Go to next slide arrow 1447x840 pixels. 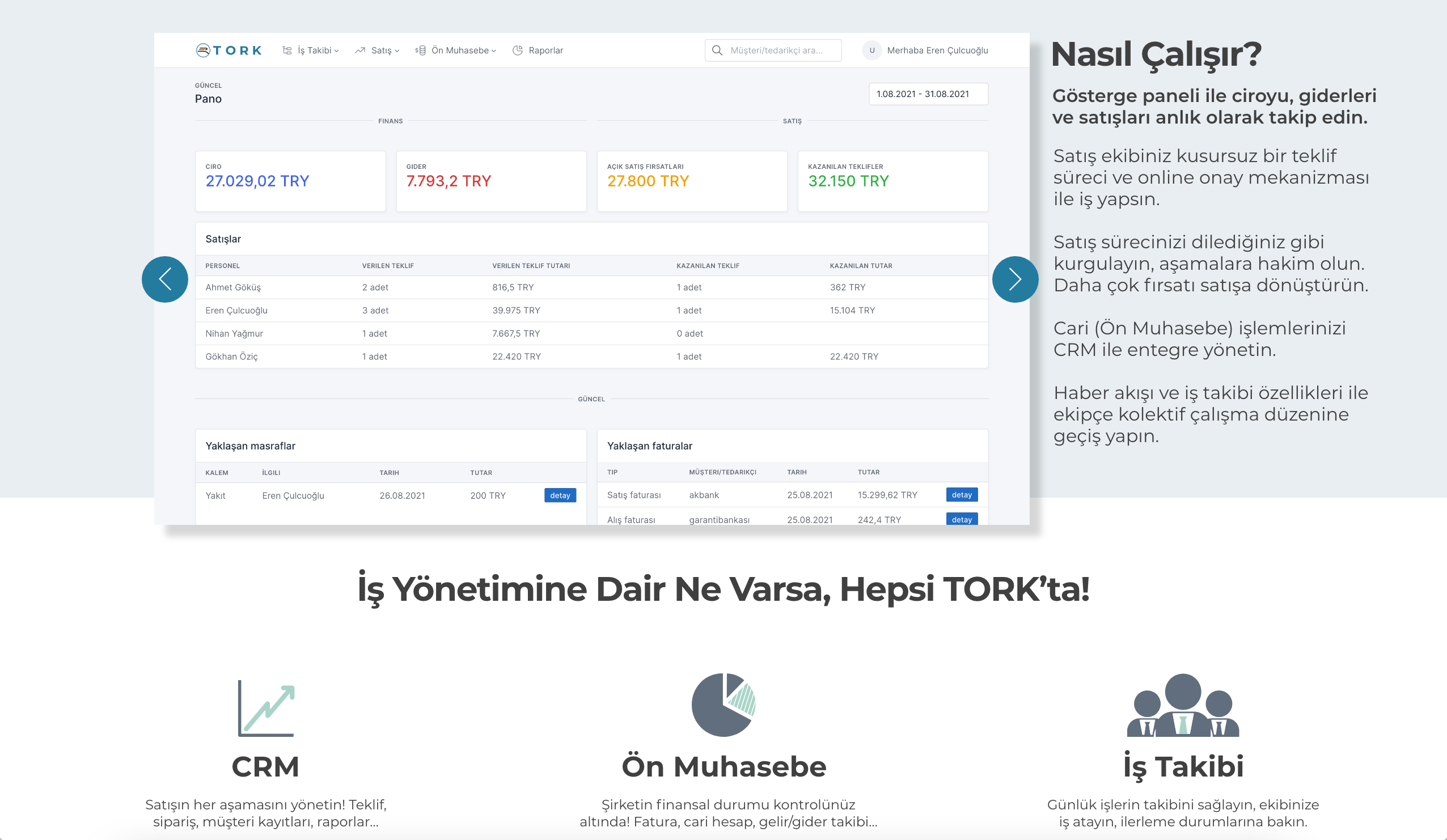[1015, 279]
